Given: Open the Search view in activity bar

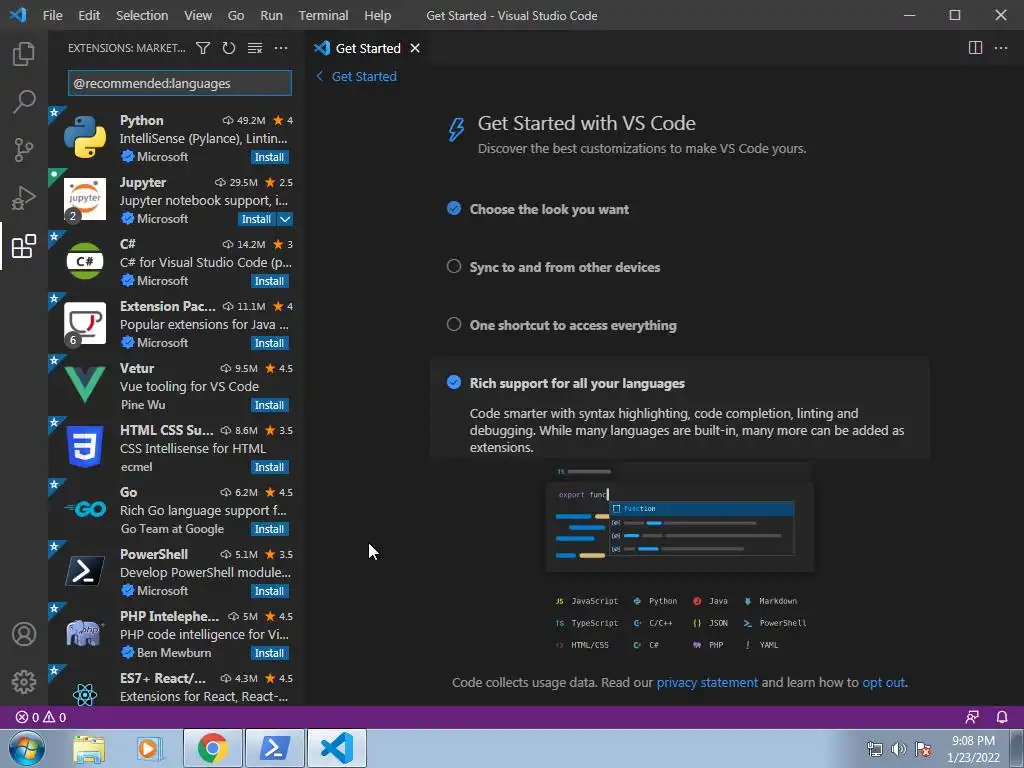Looking at the screenshot, I should (x=24, y=101).
